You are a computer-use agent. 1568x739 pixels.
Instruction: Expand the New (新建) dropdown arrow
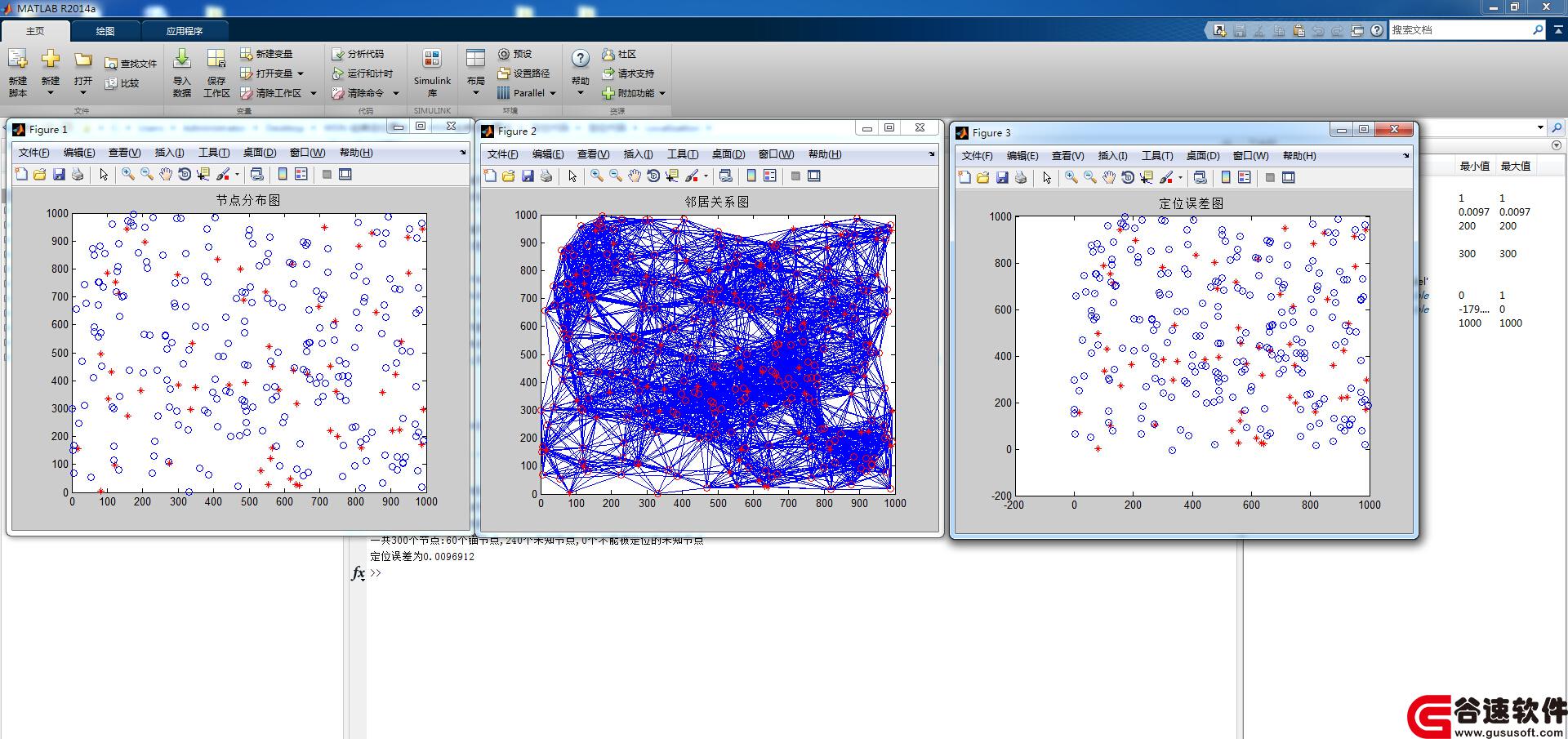[51, 92]
